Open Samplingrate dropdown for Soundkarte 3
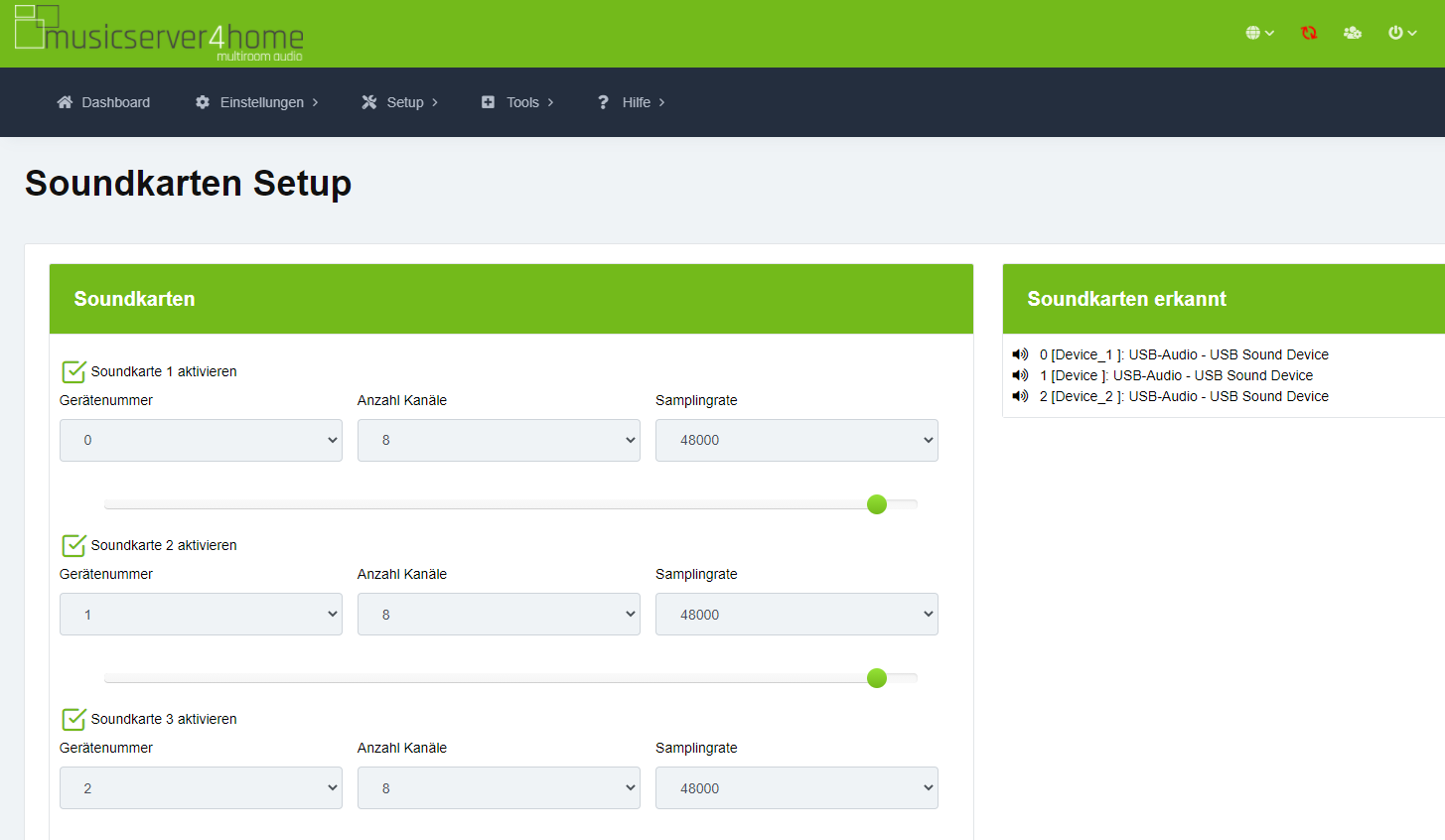 [x=796, y=788]
